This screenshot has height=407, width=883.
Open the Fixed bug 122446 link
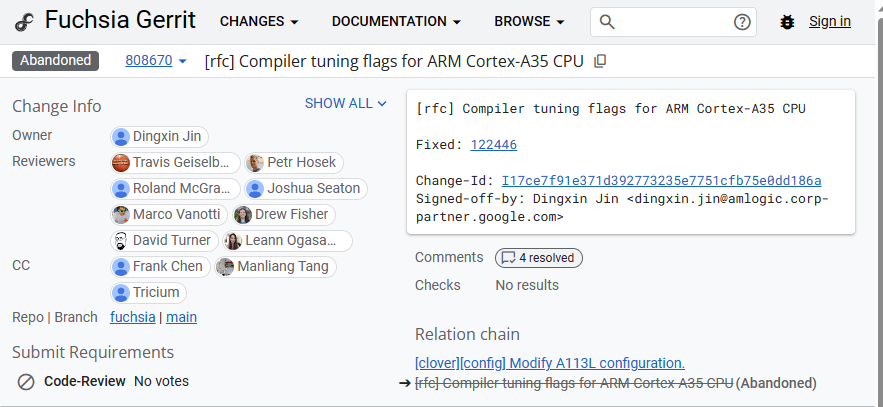[x=493, y=145]
